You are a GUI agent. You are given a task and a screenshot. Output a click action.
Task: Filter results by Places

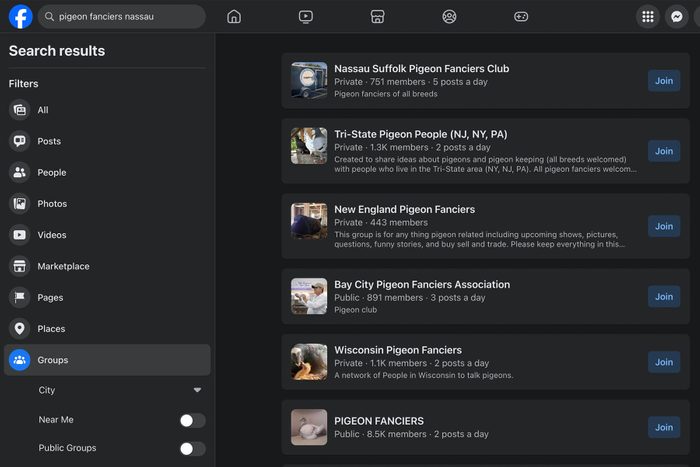point(51,328)
